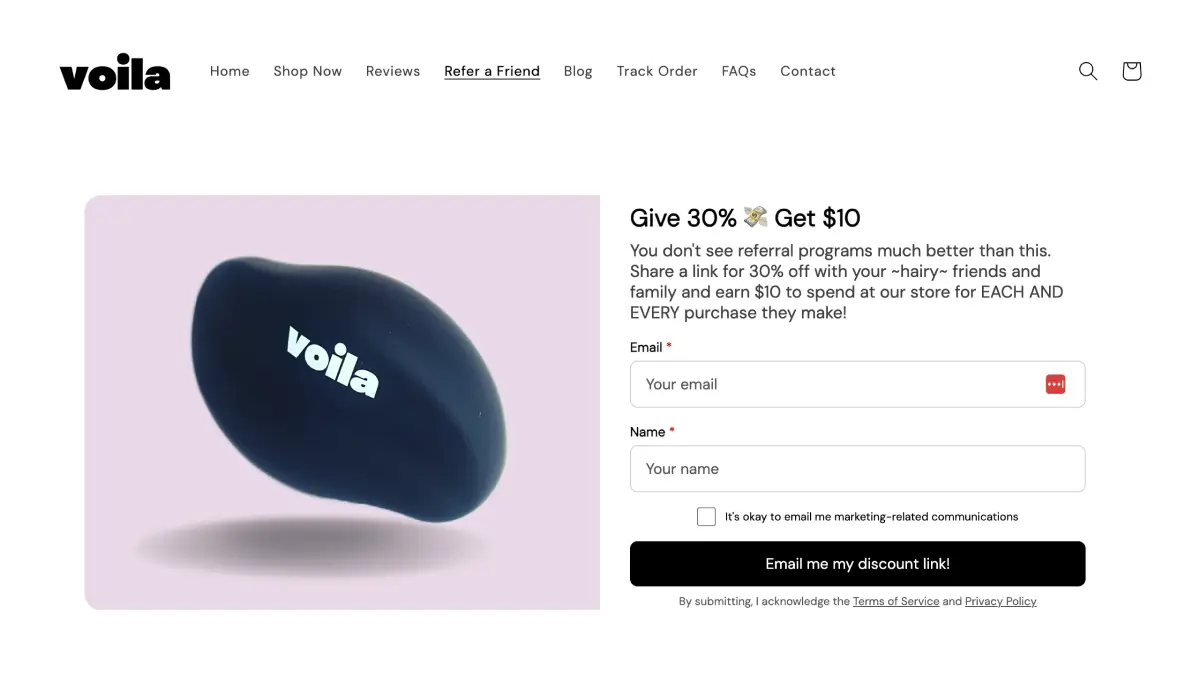1200x675 pixels.
Task: Navigate to the Contact page
Action: pos(808,71)
